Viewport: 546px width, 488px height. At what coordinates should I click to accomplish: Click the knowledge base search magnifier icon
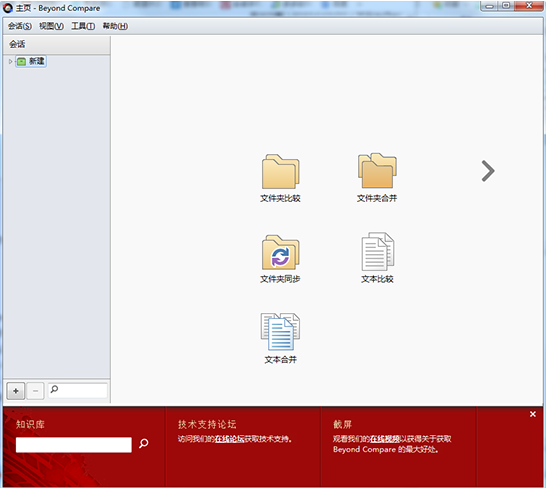[143, 443]
